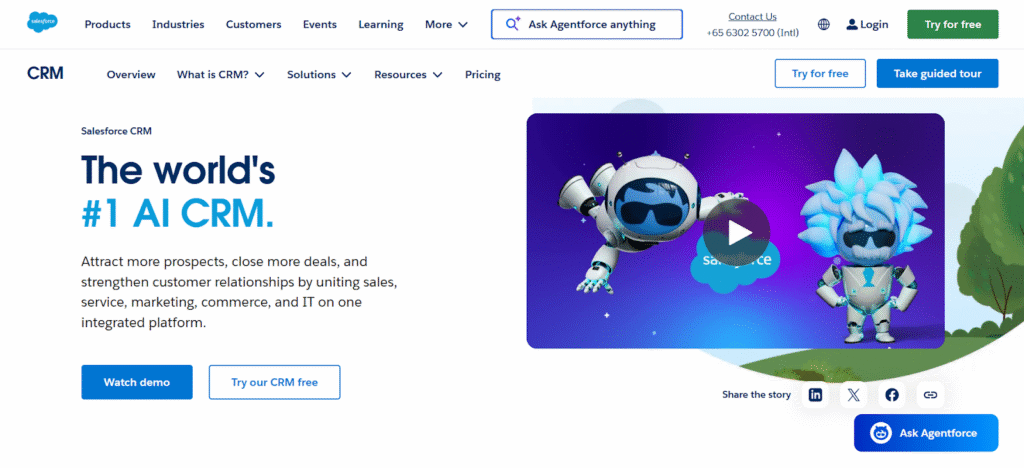The image size is (1024, 468).
Task: Click the Login person icon
Action: (851, 24)
